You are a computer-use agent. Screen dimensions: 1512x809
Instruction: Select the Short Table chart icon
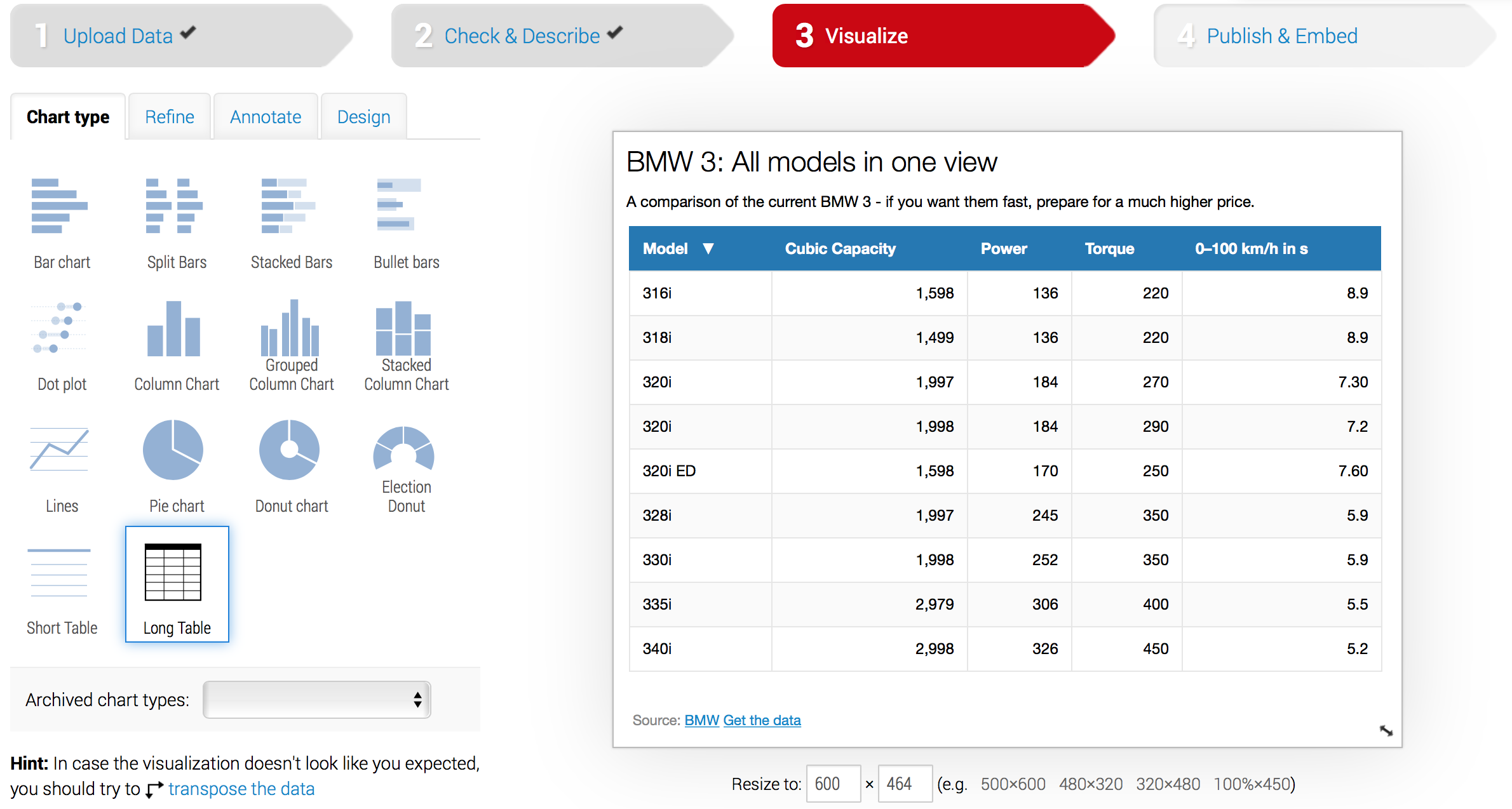click(59, 573)
